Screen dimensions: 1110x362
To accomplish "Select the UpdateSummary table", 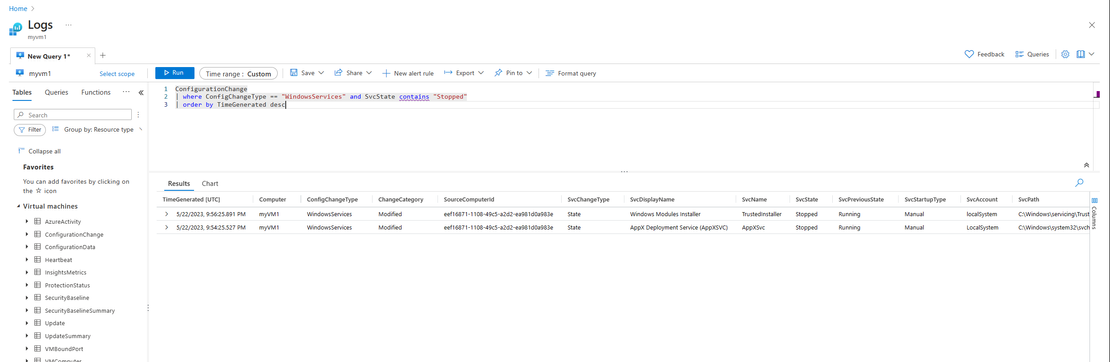I will (x=67, y=336).
